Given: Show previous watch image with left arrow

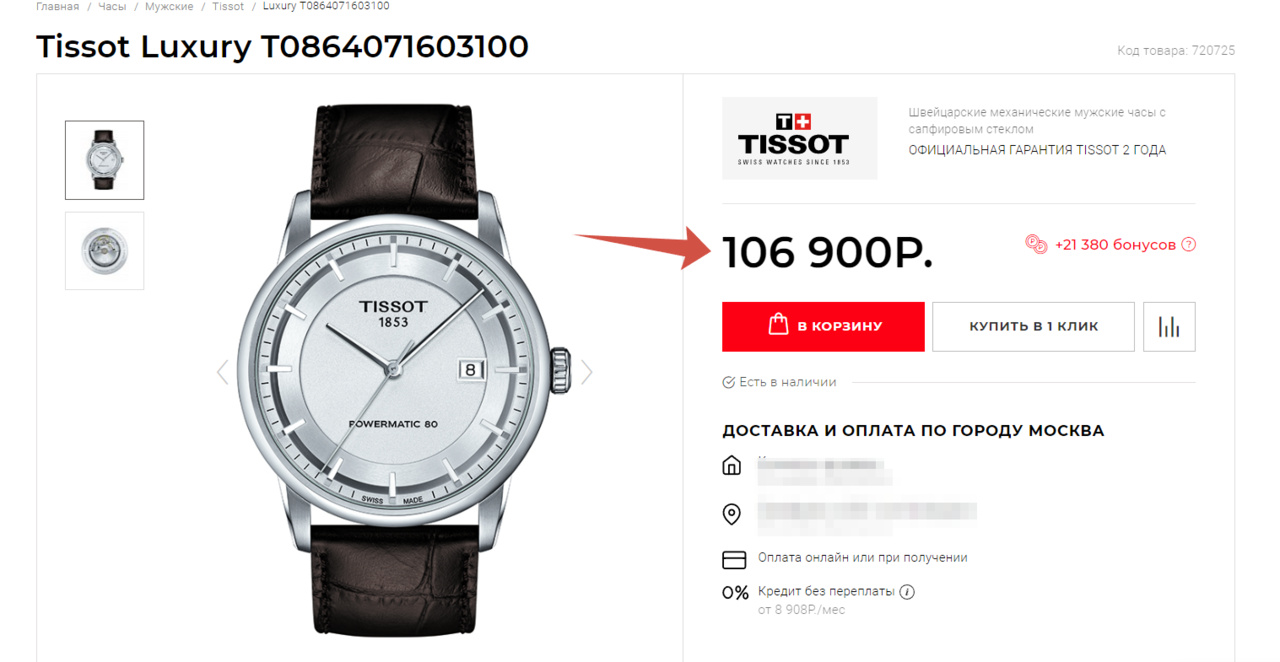Looking at the screenshot, I should tap(222, 372).
